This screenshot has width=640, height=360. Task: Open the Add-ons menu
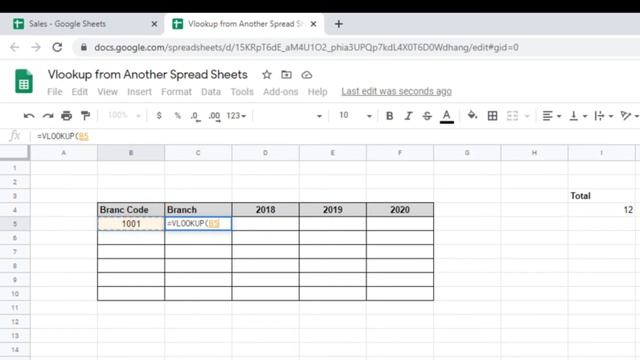pyautogui.click(x=280, y=92)
